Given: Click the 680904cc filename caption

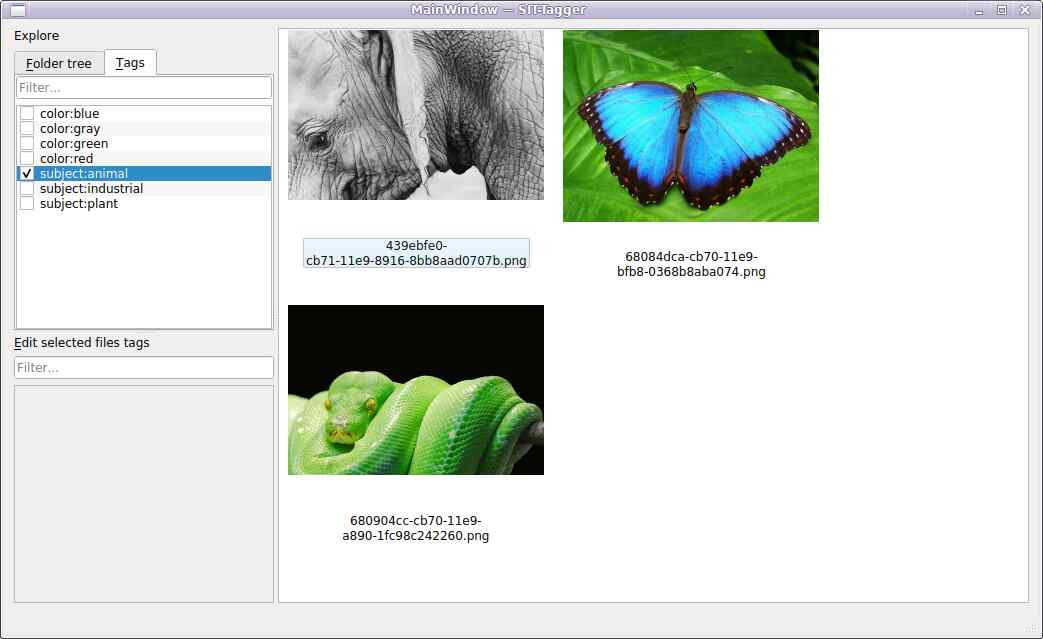Looking at the screenshot, I should click(416, 528).
